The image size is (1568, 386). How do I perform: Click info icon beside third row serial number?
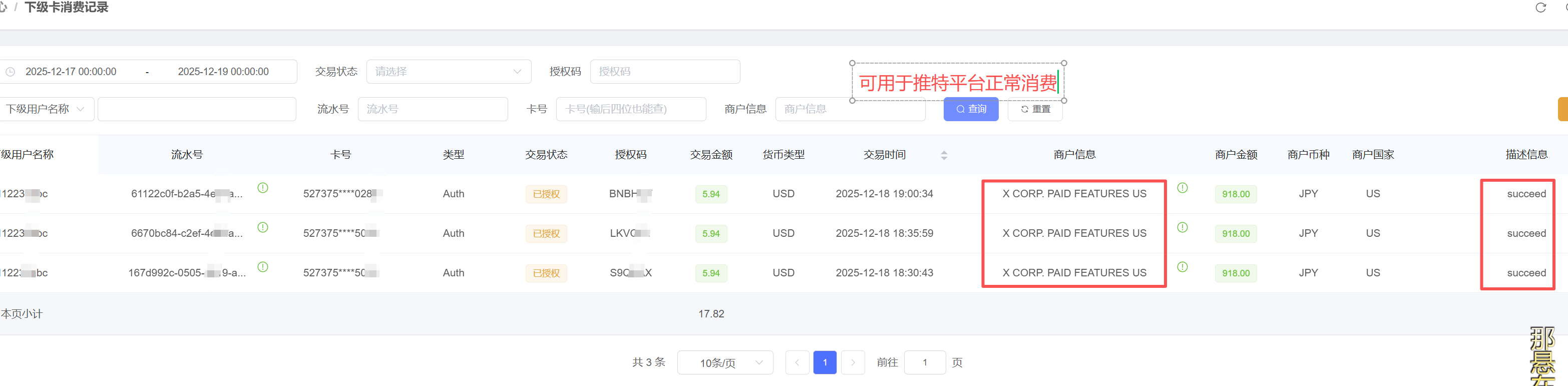[263, 267]
